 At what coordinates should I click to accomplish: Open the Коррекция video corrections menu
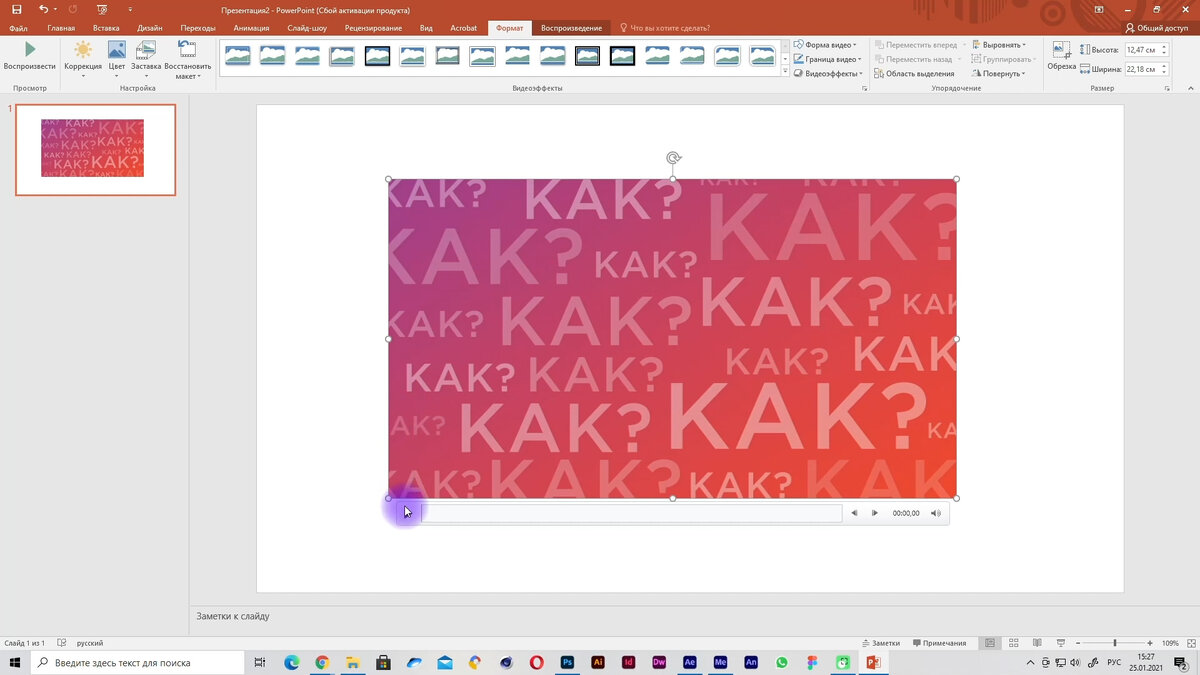tap(83, 58)
